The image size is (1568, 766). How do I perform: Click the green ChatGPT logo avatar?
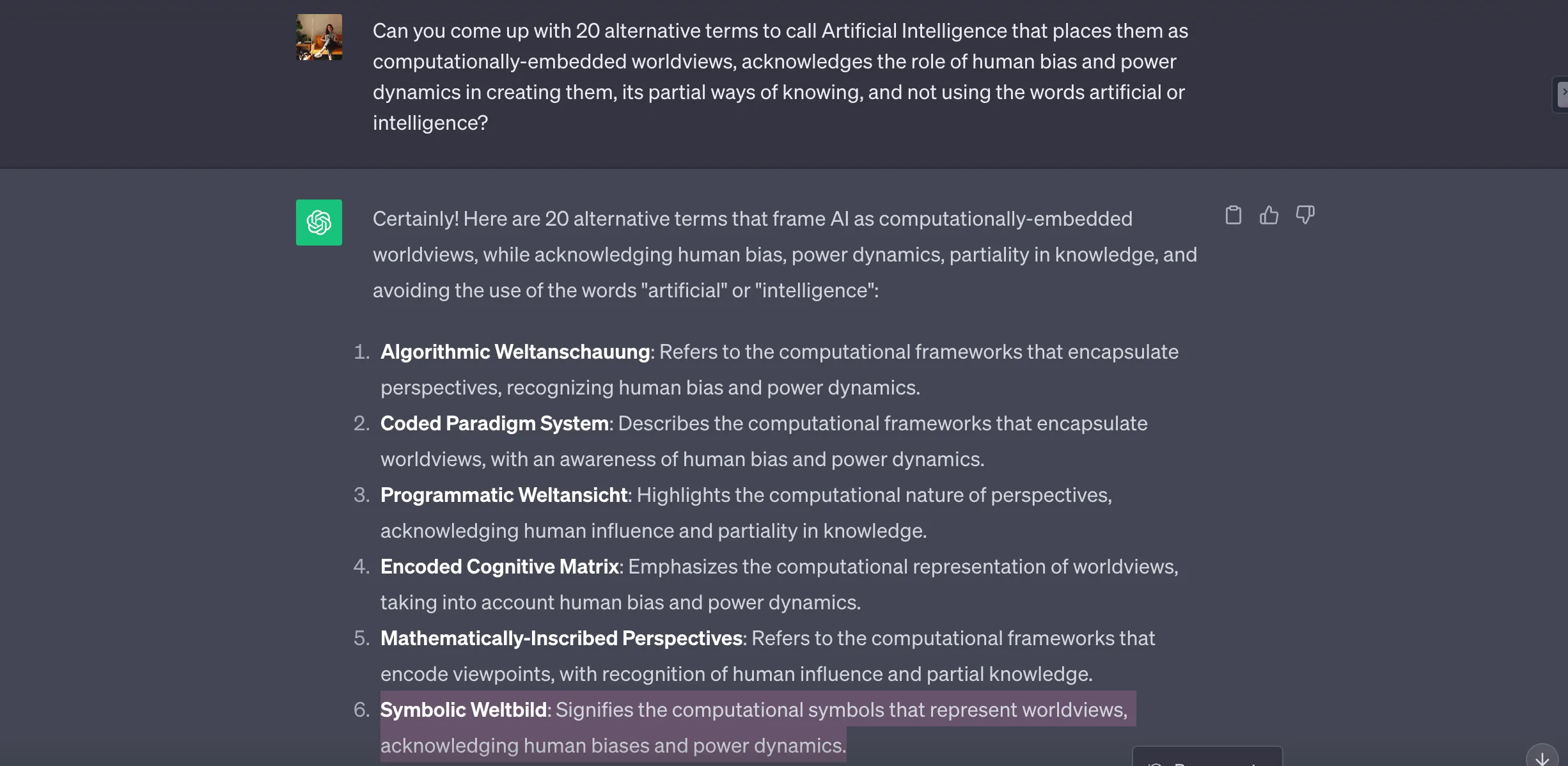(x=318, y=223)
